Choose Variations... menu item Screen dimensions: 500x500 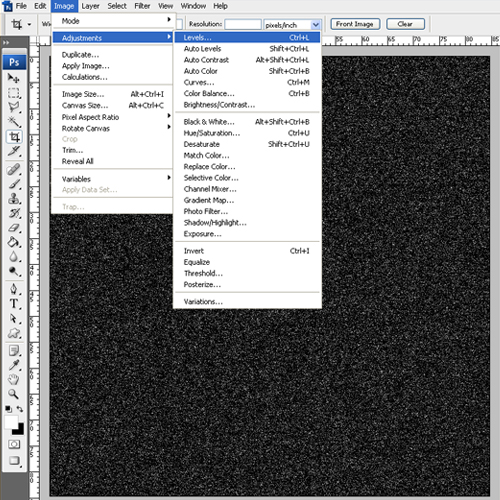coord(247,302)
